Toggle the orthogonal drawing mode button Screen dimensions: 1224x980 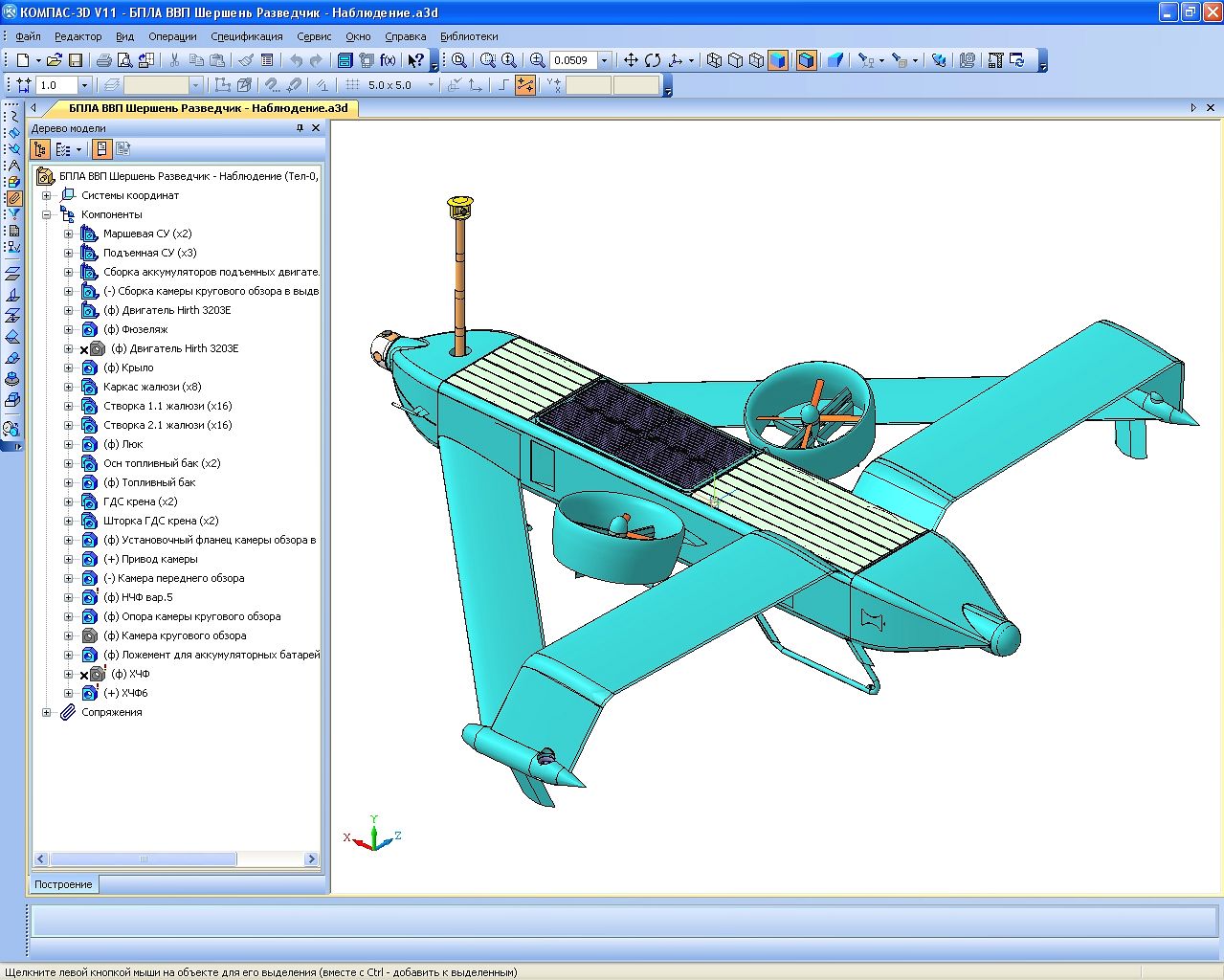click(503, 85)
